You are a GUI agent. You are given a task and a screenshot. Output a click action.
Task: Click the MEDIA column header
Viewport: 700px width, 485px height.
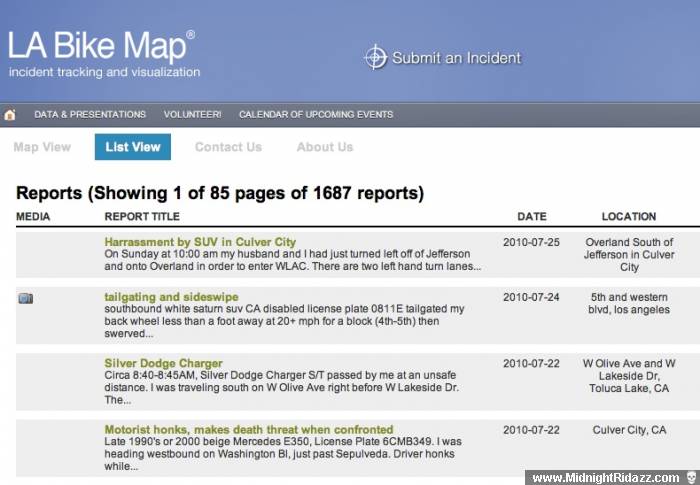[33, 217]
